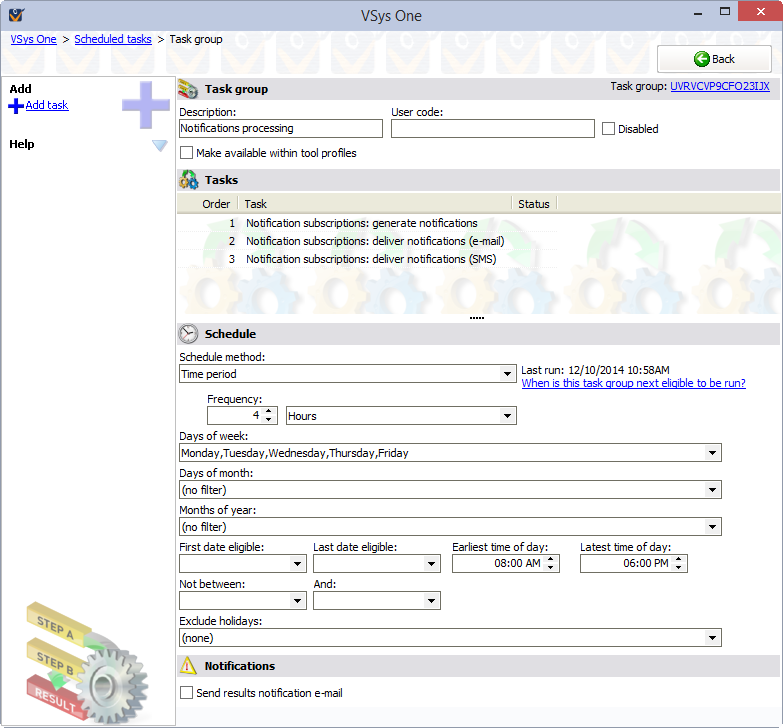Increase the Frequency value with up arrow
This screenshot has height=728, width=783.
click(269, 411)
